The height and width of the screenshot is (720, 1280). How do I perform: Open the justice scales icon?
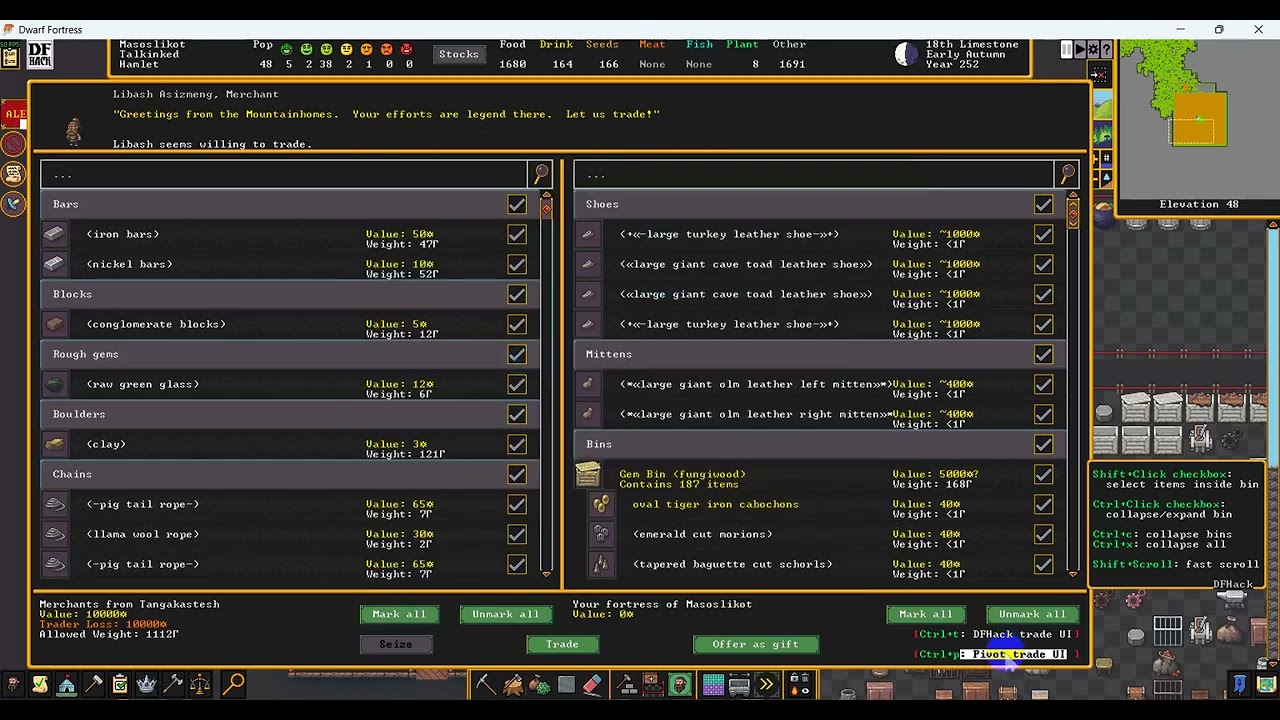click(200, 685)
